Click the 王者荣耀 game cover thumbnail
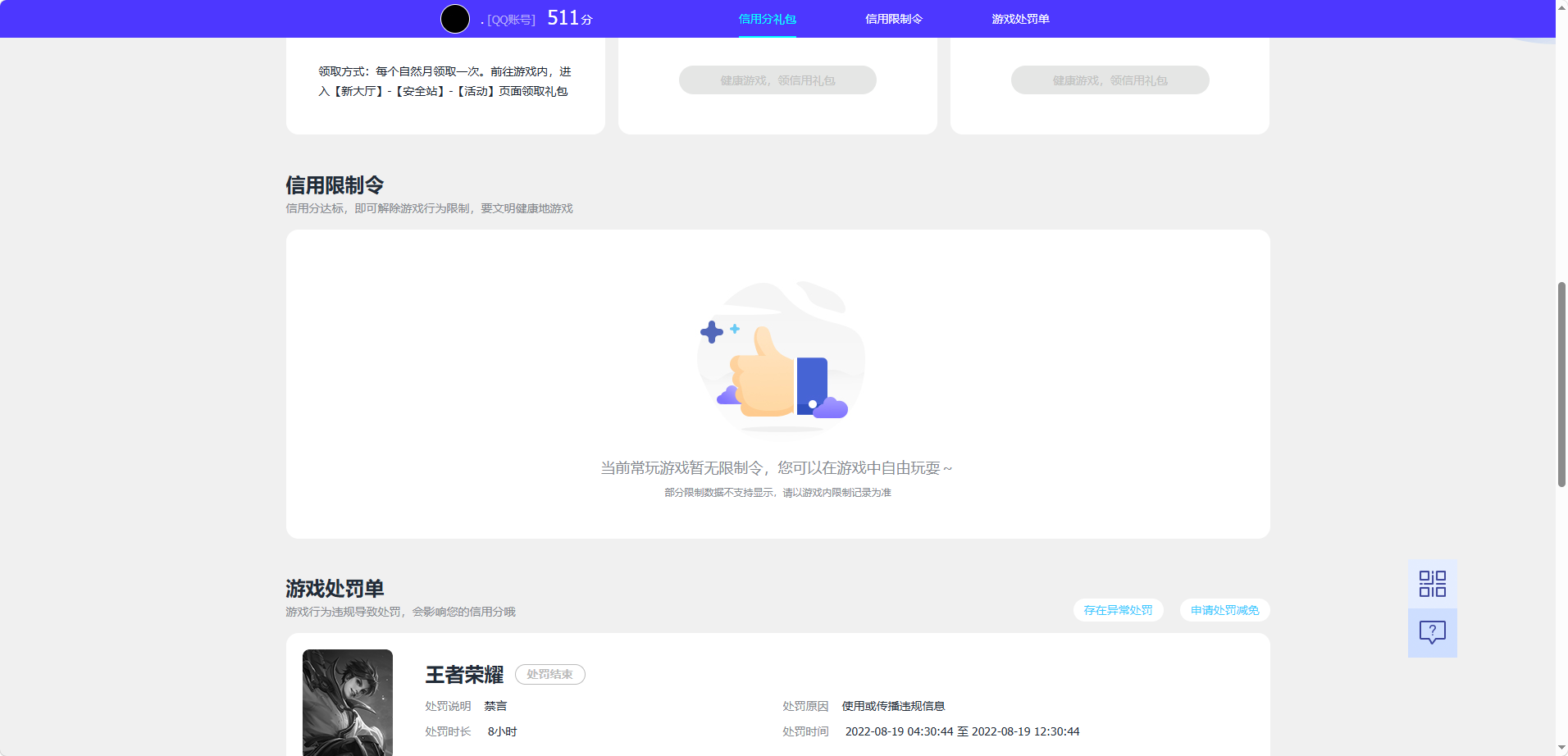1568x756 pixels. pos(348,703)
